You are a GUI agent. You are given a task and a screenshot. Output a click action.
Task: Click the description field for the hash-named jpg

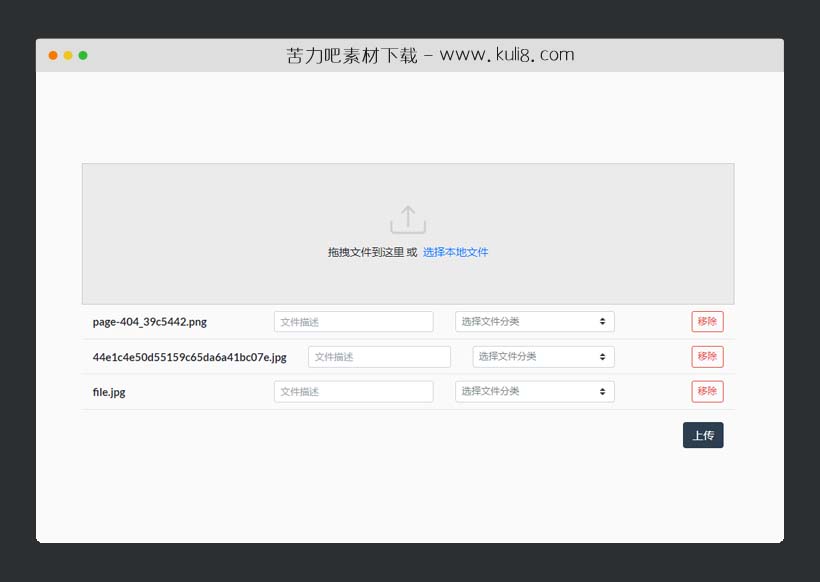(x=378, y=356)
